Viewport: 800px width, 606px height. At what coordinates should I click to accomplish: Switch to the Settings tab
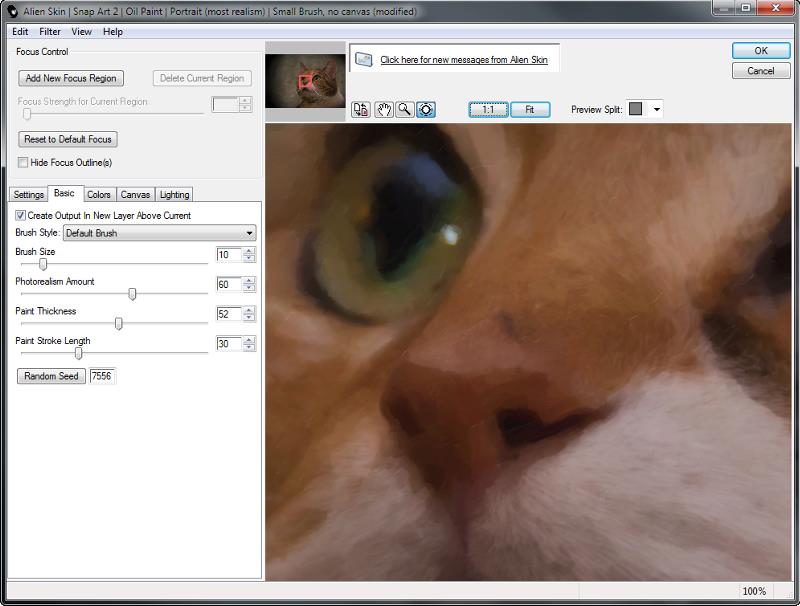coord(29,194)
